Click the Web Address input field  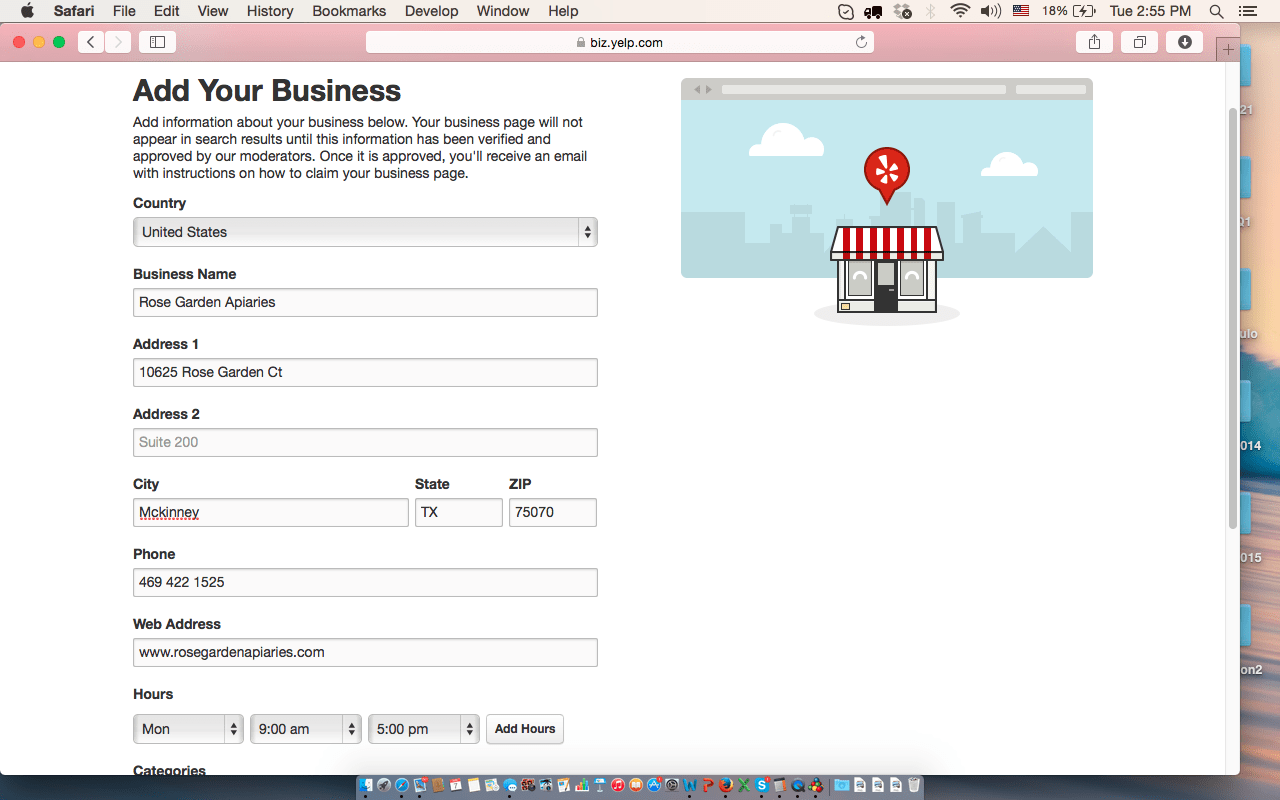[x=365, y=652]
